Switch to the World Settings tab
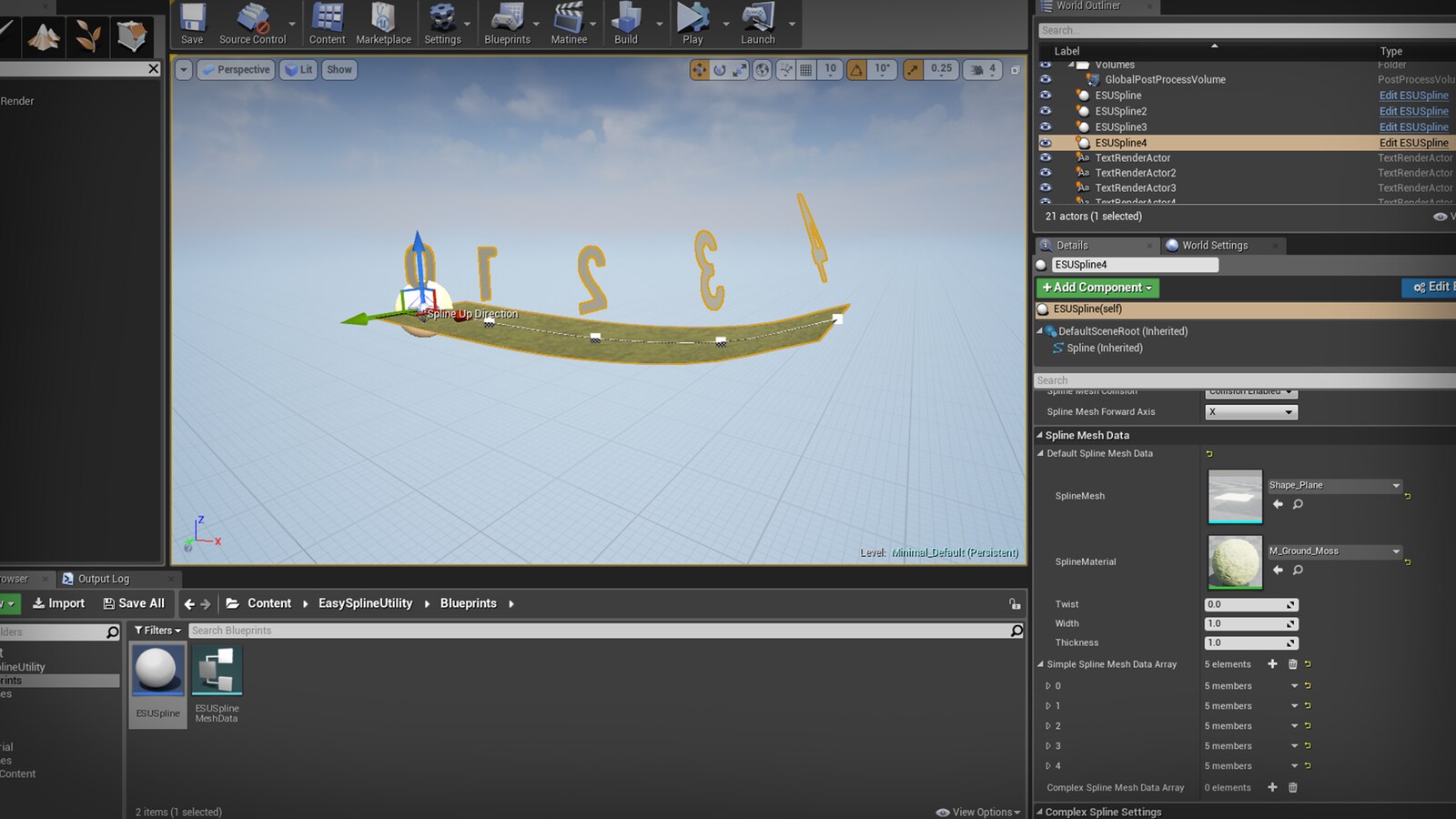1456x819 pixels. [1214, 245]
